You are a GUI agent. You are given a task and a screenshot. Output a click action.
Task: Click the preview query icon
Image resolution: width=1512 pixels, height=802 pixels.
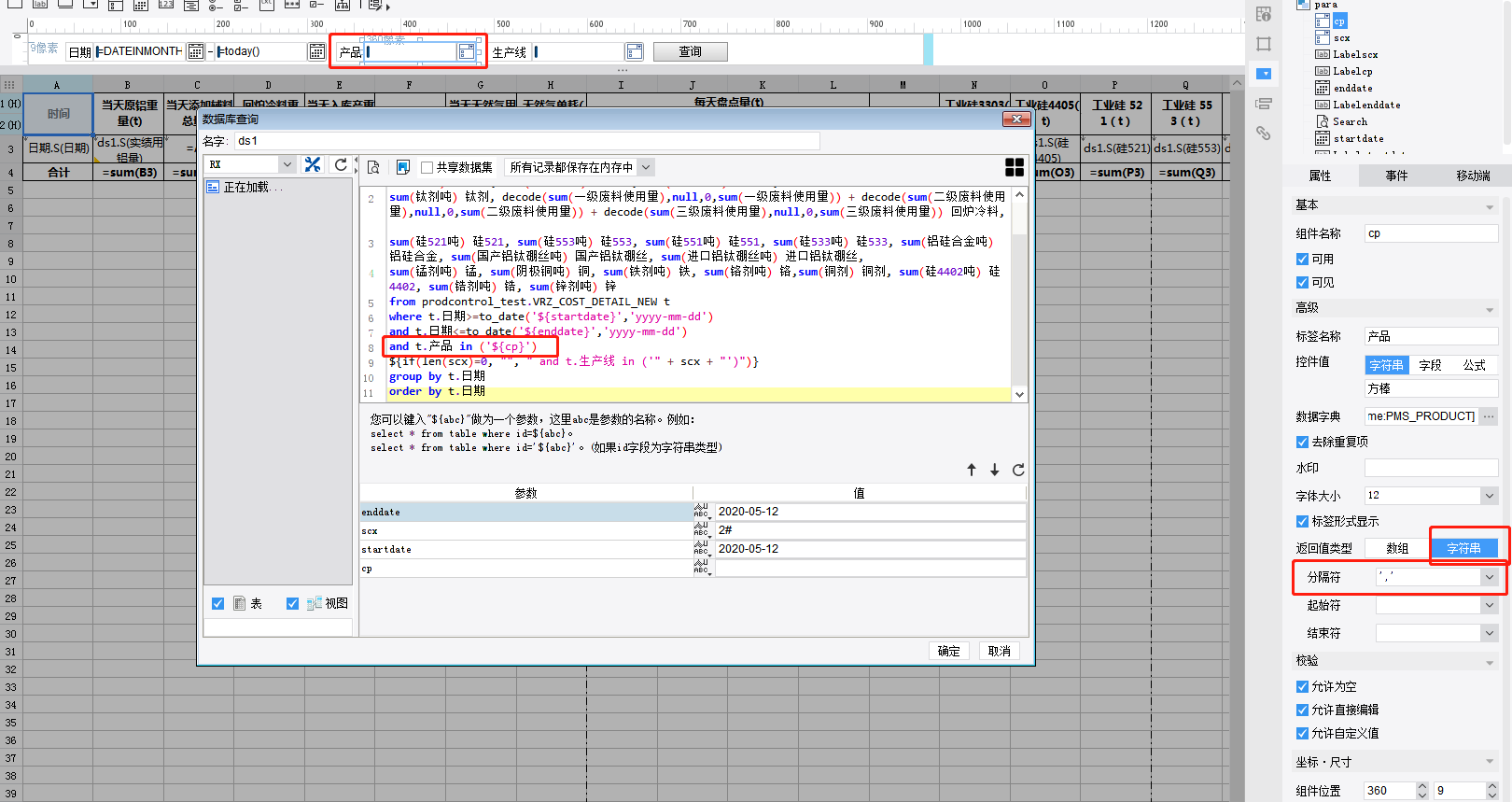[x=373, y=167]
